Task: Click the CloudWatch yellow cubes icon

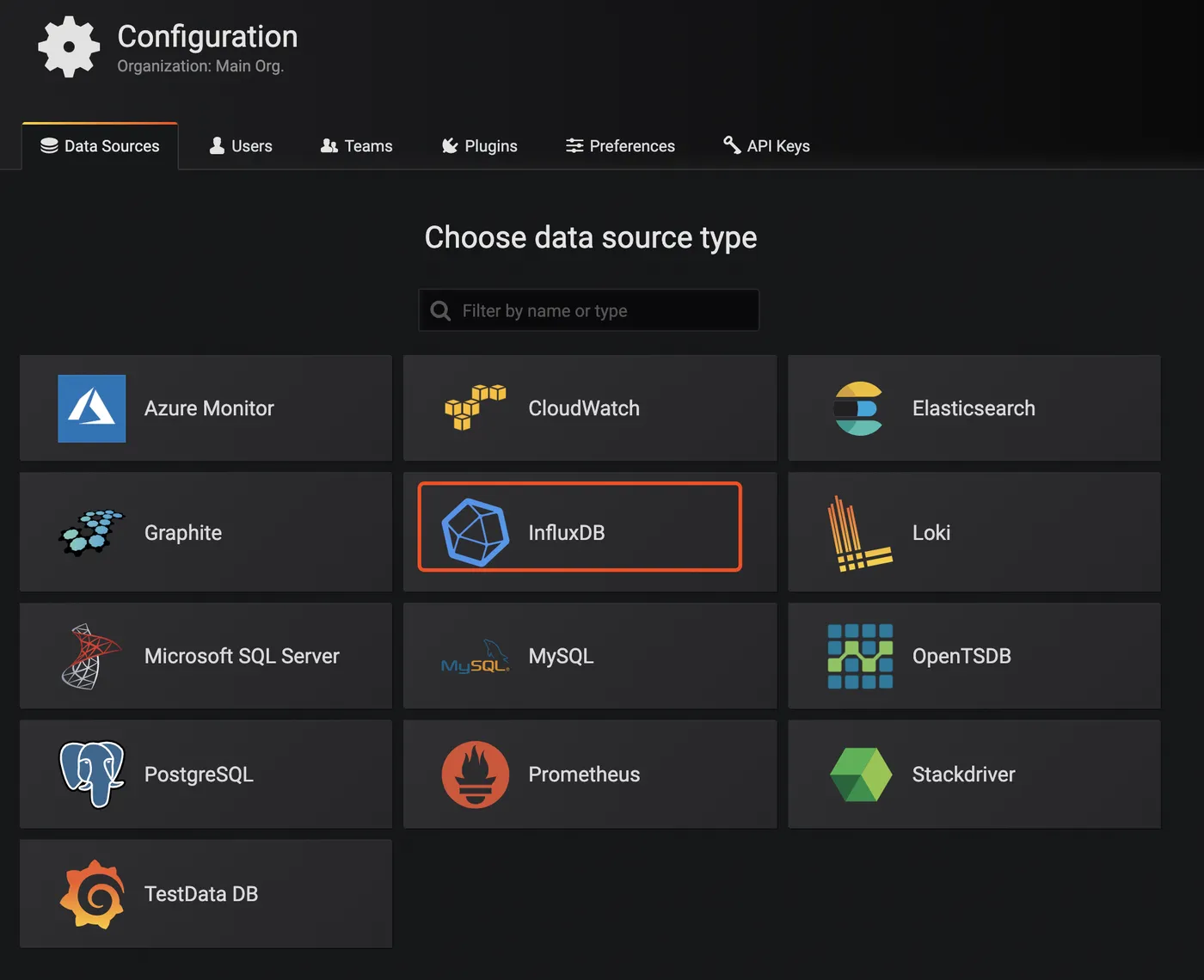Action: 475,407
